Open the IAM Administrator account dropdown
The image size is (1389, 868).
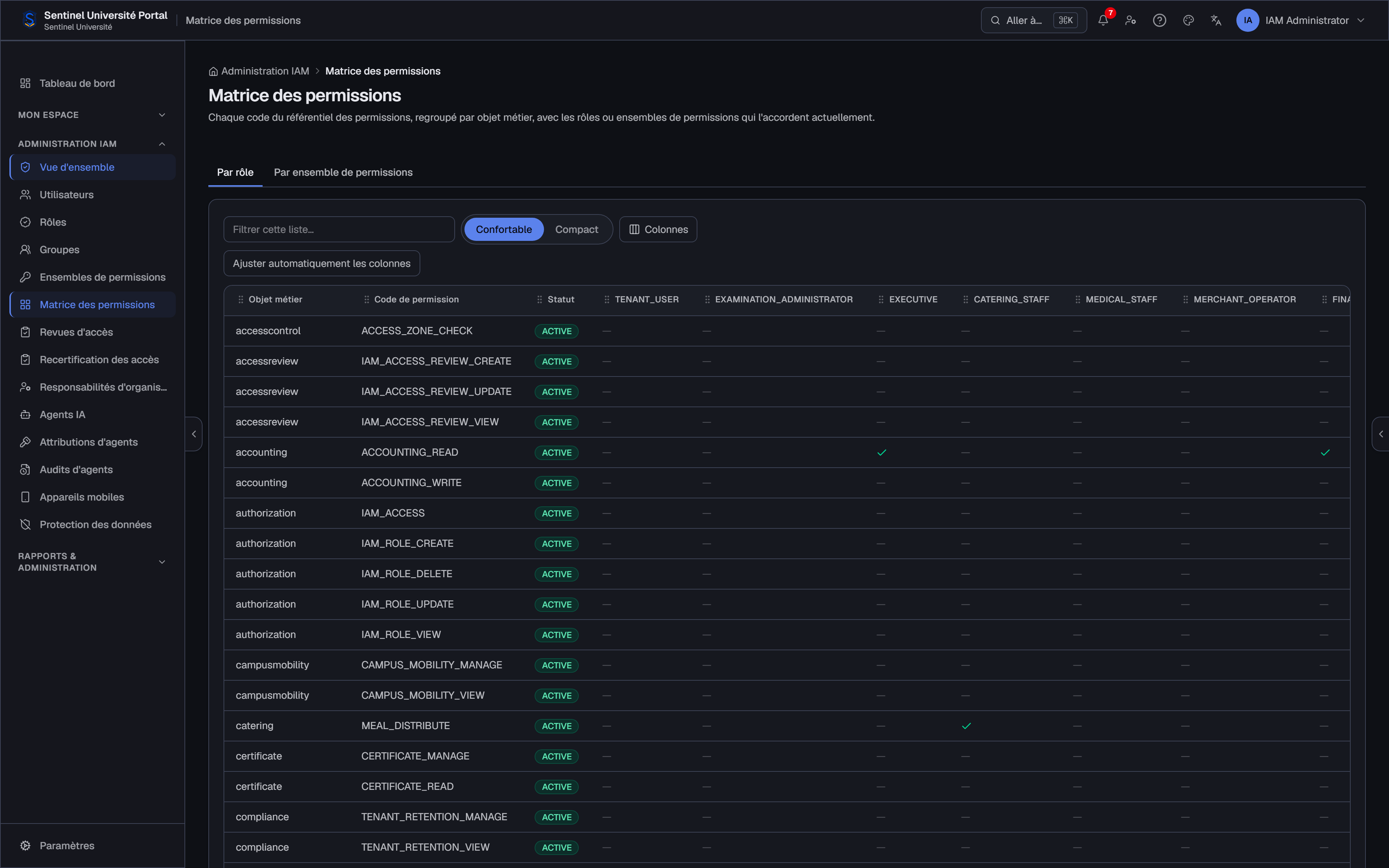1301,20
